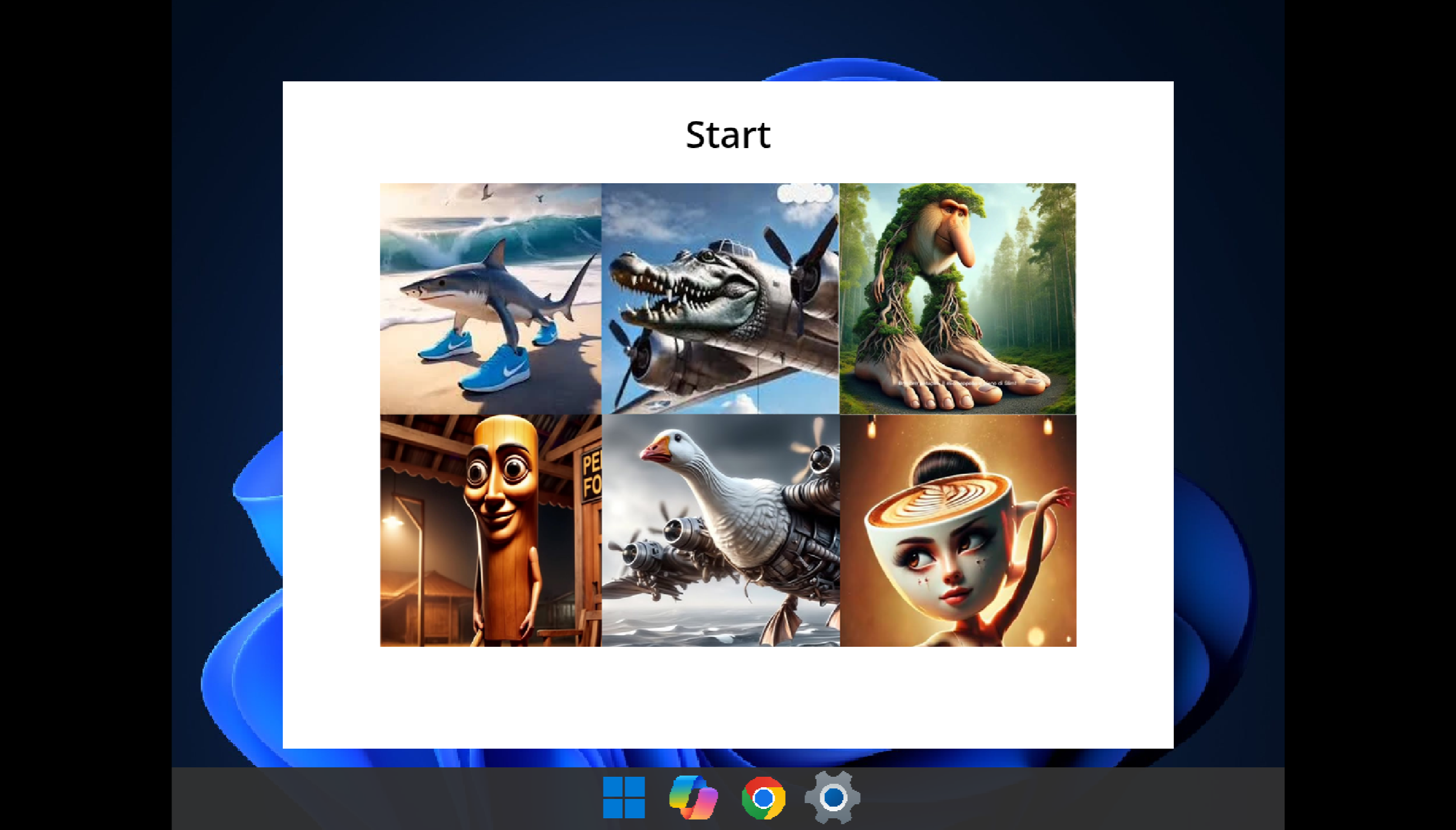Select the crocodile bomber airplane image
The width and height of the screenshot is (1456, 830).
pyautogui.click(x=721, y=299)
